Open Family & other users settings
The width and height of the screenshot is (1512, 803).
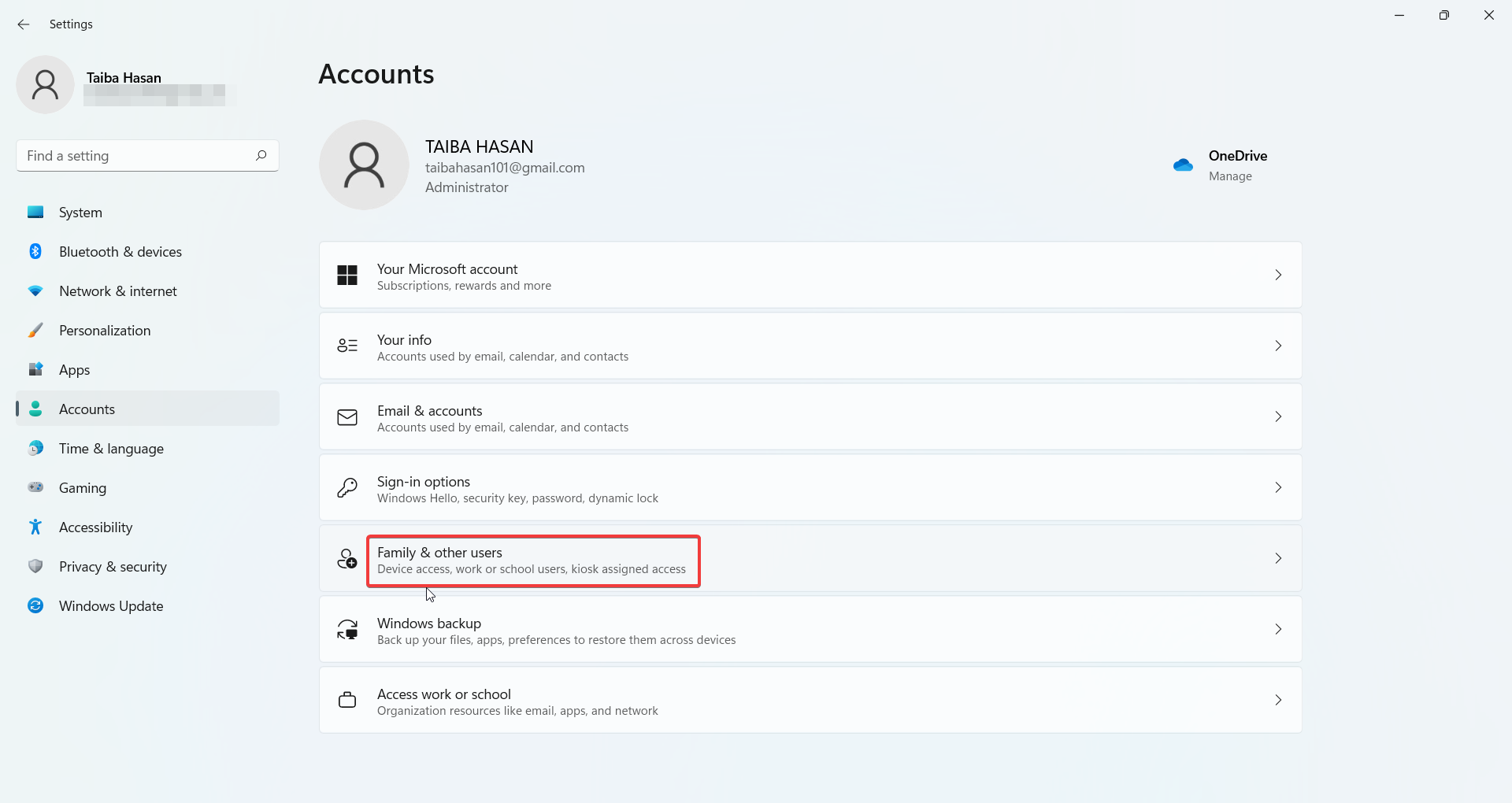pyautogui.click(x=532, y=561)
